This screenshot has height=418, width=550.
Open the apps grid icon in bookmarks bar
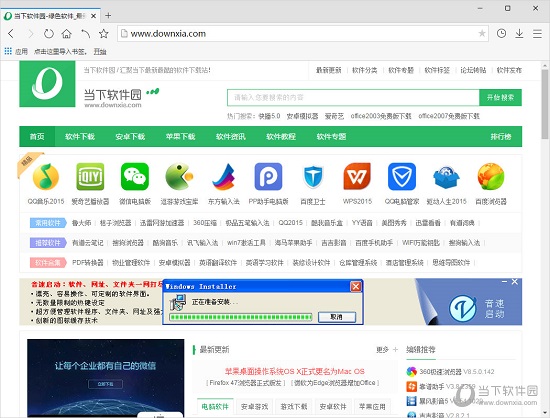tap(8, 51)
